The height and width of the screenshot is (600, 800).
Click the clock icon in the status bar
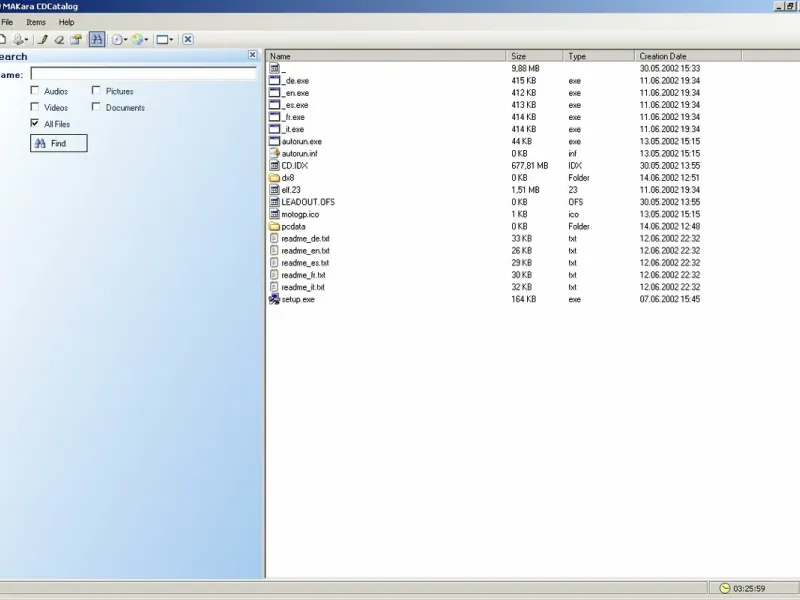(x=724, y=588)
